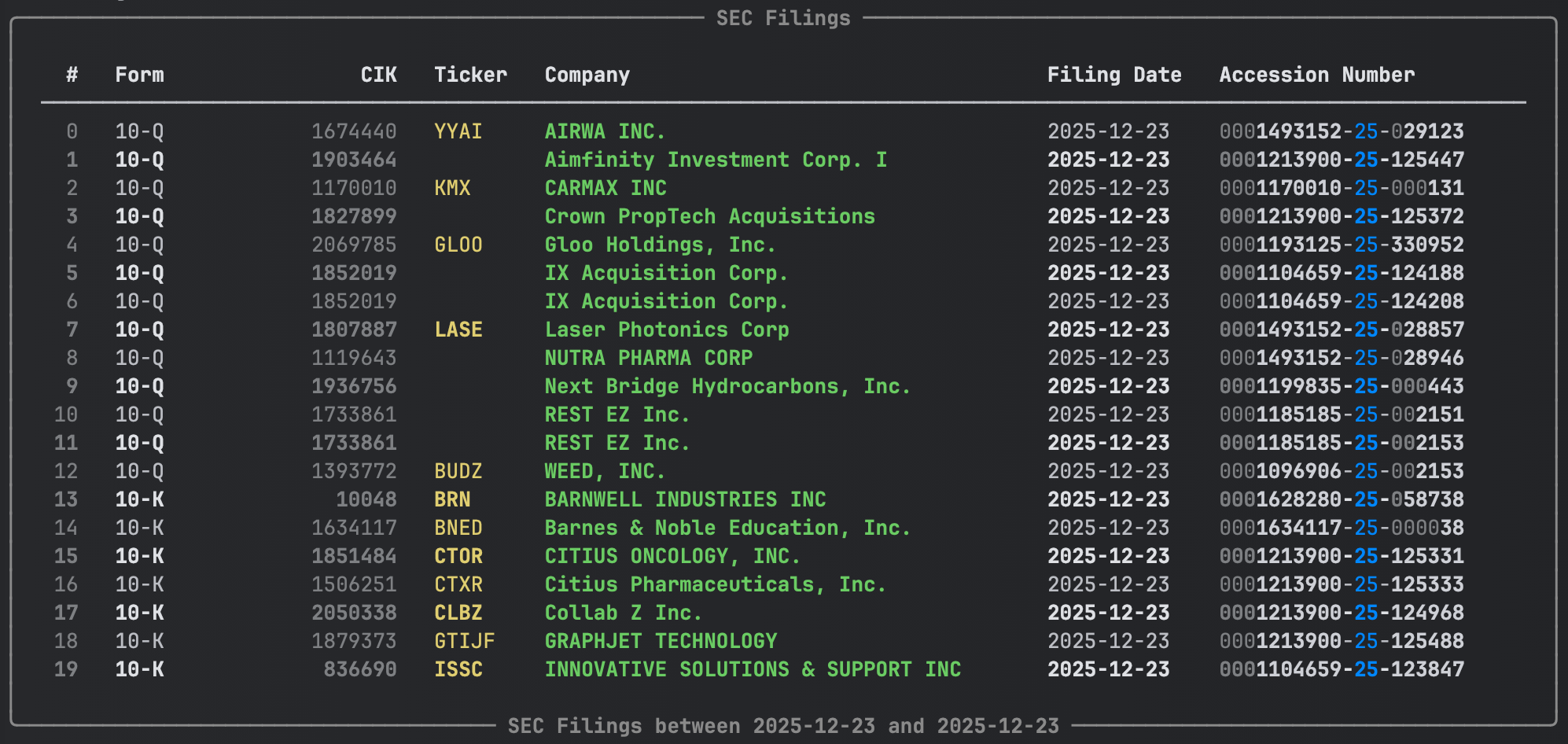Viewport: 1568px width, 744px height.
Task: Click Next Bridge Hydrocarbons, Inc. entry
Action: [x=727, y=386]
